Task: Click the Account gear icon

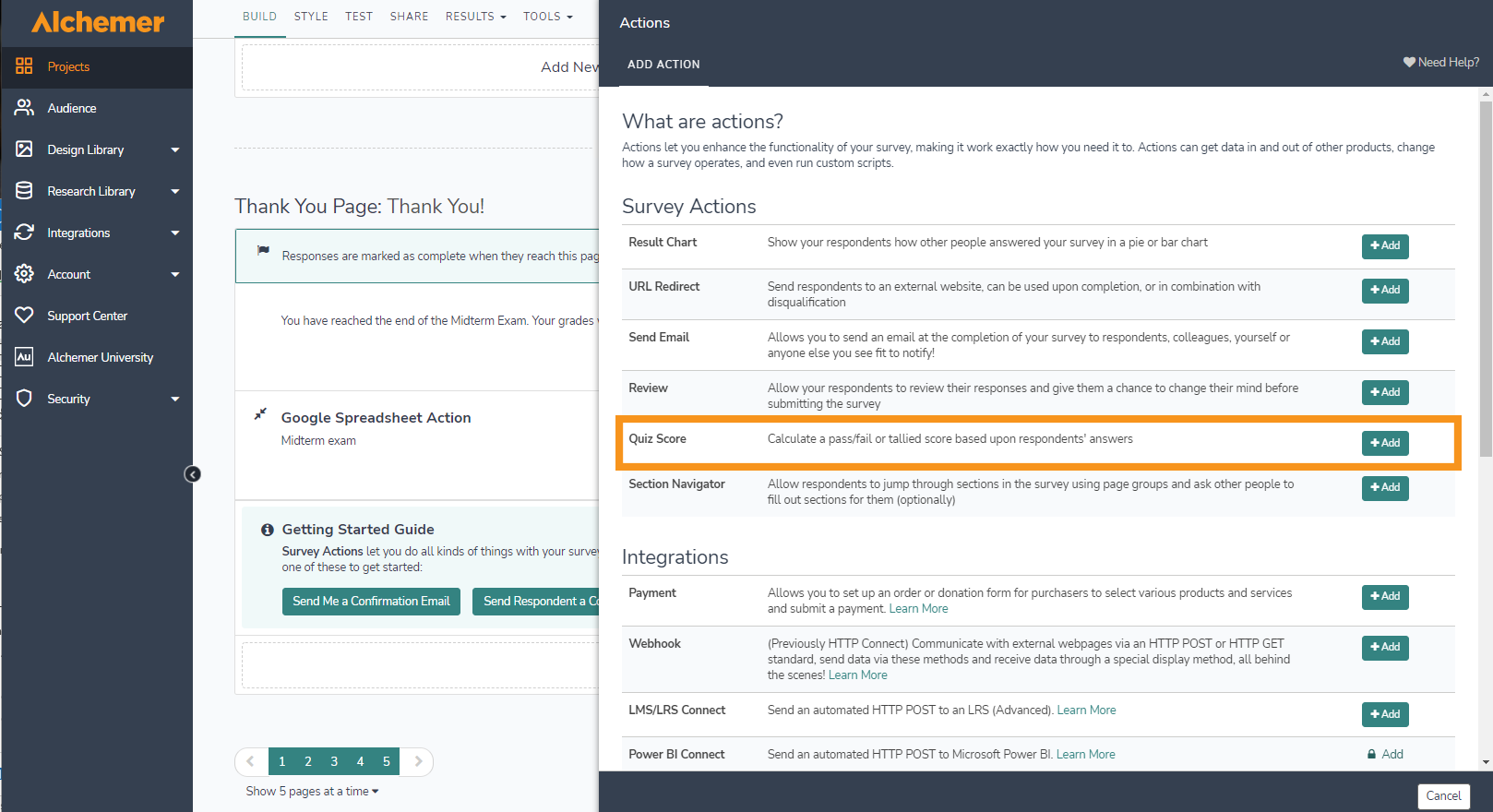Action: coord(24,274)
